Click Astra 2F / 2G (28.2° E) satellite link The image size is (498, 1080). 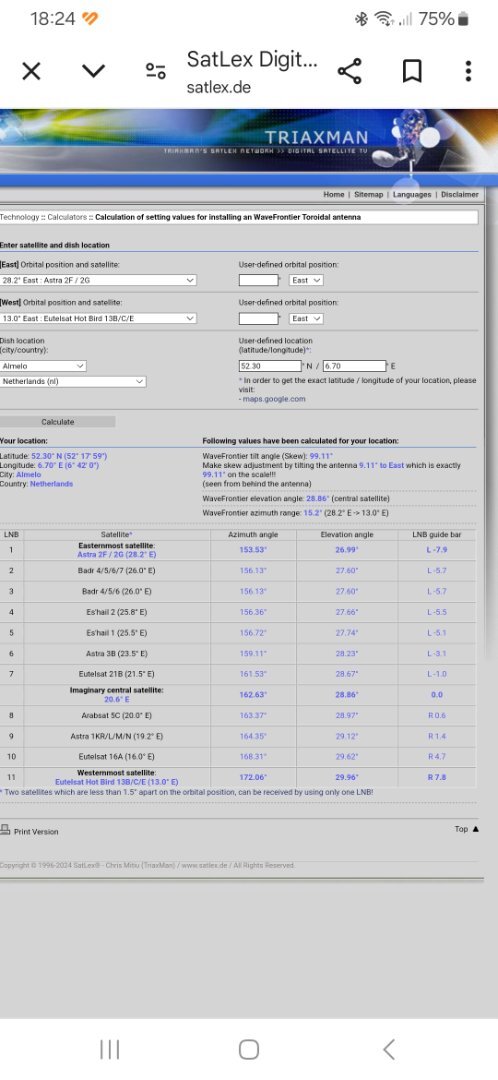click(x=116, y=554)
